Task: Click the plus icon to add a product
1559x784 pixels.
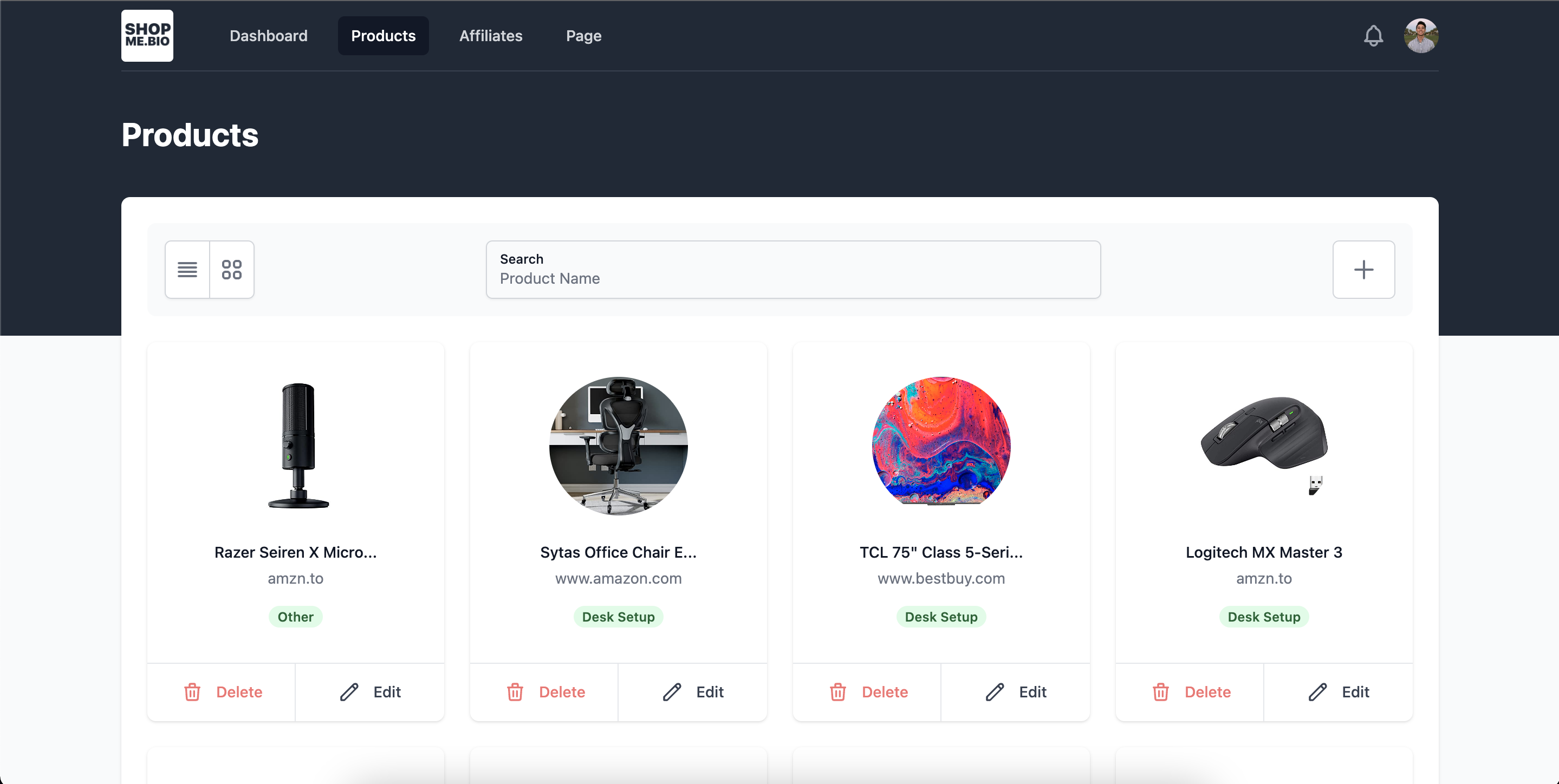Action: pyautogui.click(x=1363, y=269)
